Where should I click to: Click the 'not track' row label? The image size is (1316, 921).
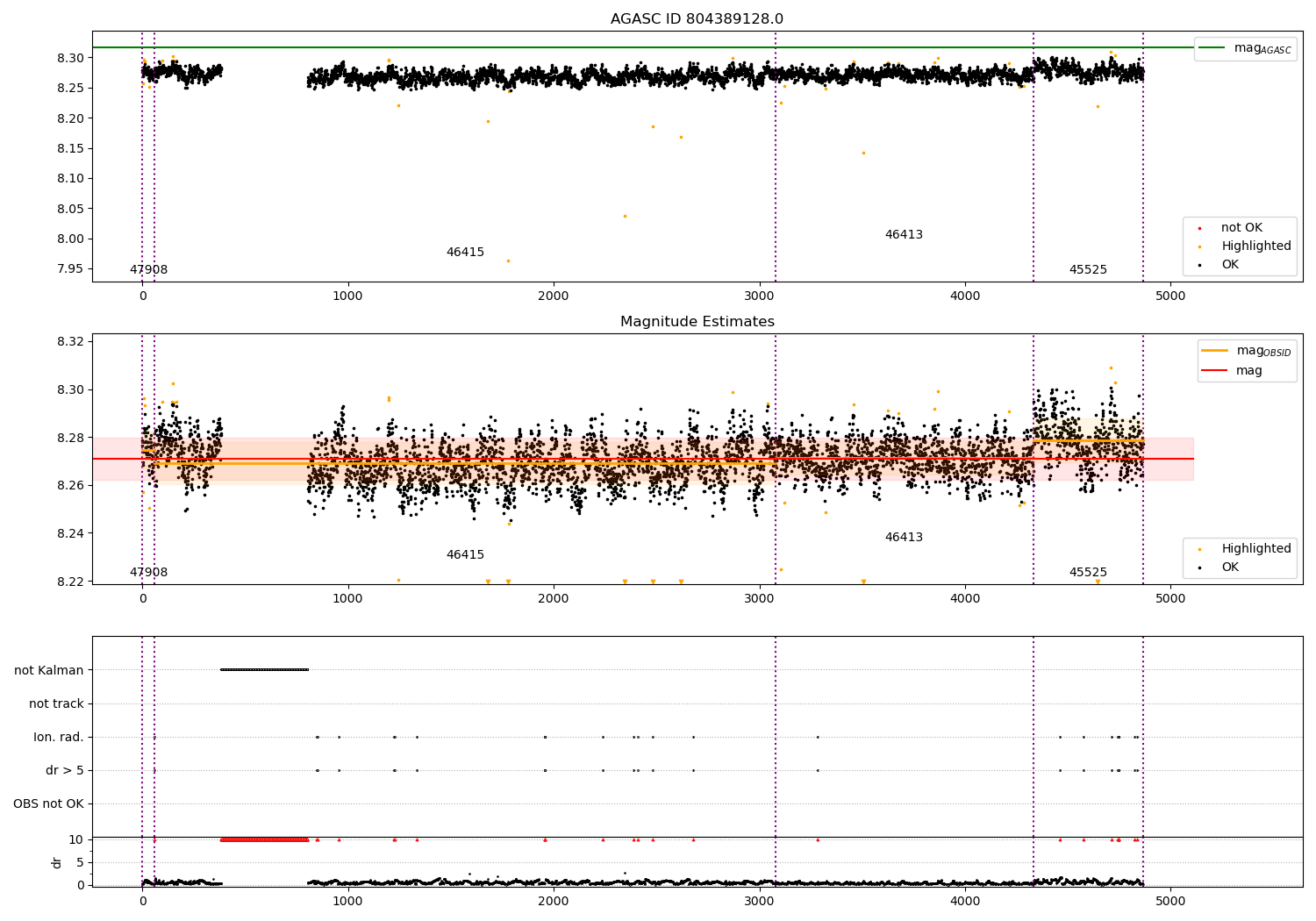56,704
